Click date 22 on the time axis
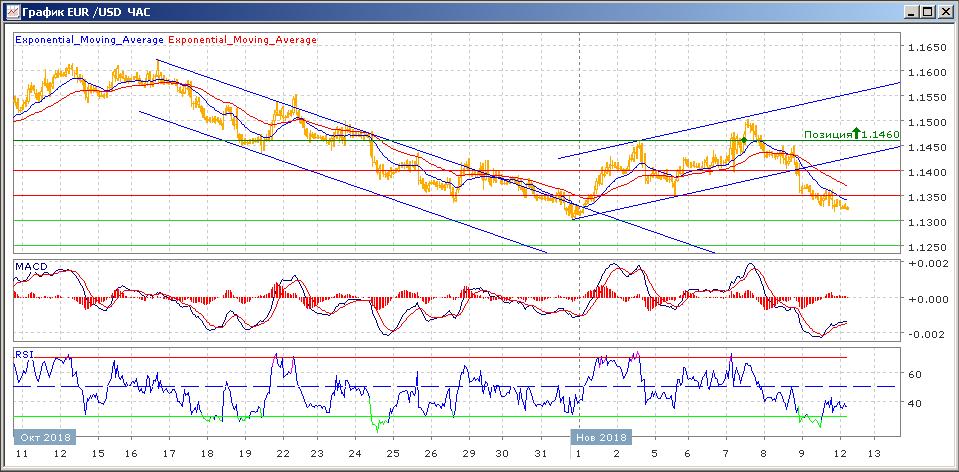This screenshot has width=959, height=472. coord(283,456)
